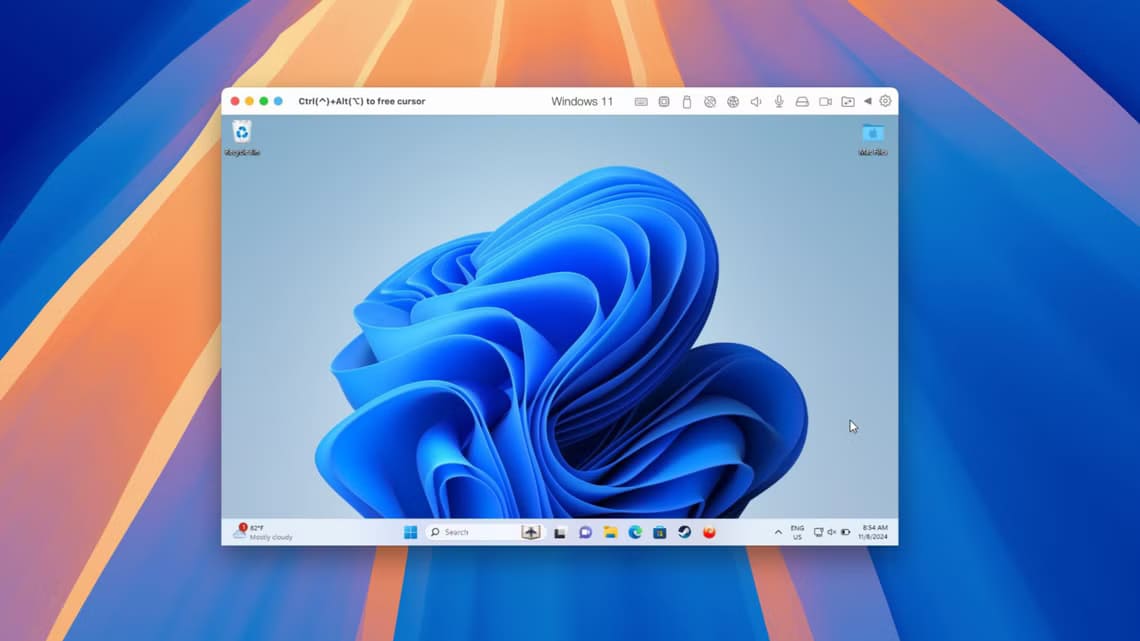Viewport: 1140px width, 641px height.
Task: Collapse the VM toolbar using the triangle arrow
Action: (867, 101)
